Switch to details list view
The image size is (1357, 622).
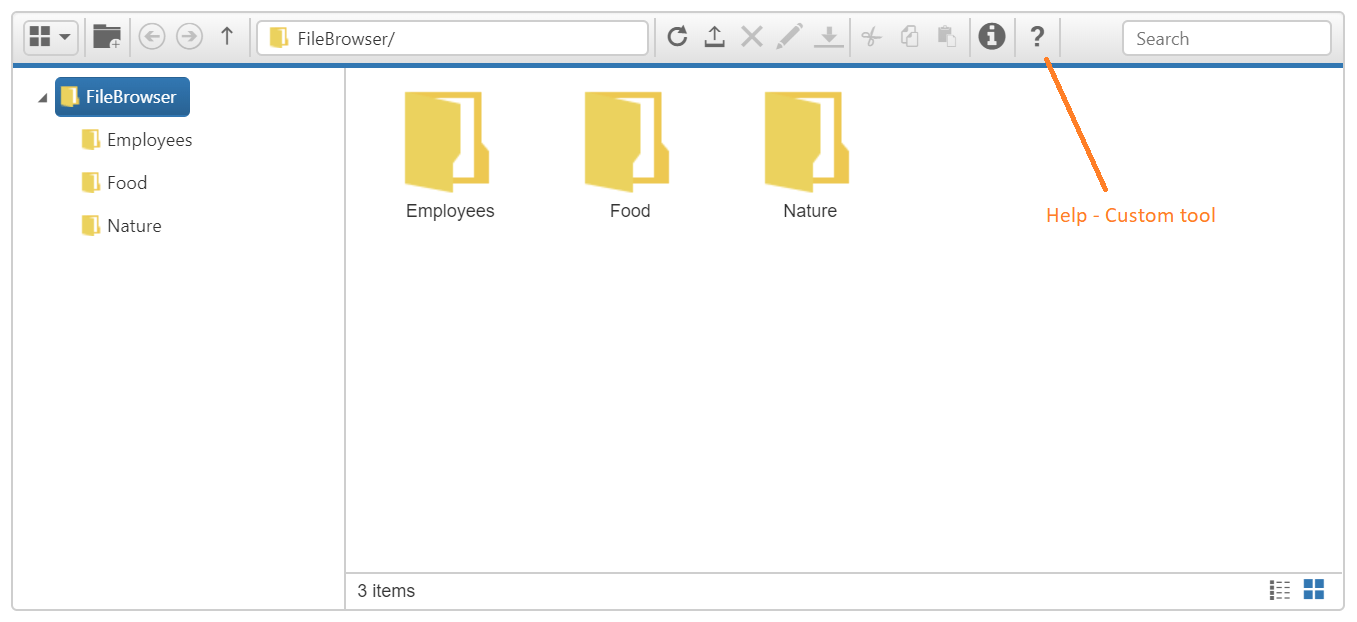(1280, 590)
